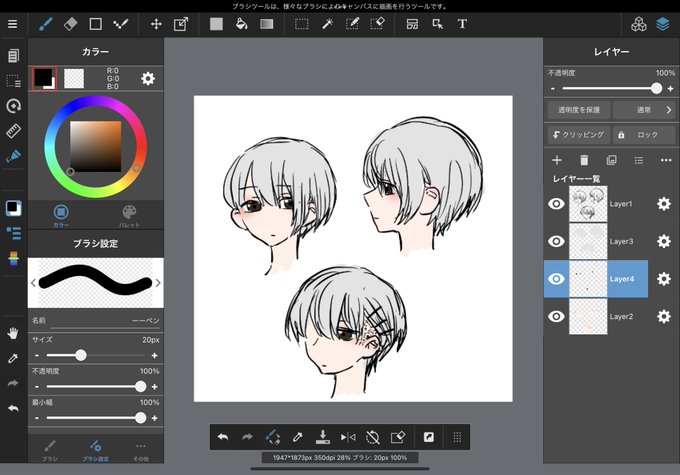680x475 pixels.
Task: Click the 透明度を保護 button
Action: click(x=579, y=110)
